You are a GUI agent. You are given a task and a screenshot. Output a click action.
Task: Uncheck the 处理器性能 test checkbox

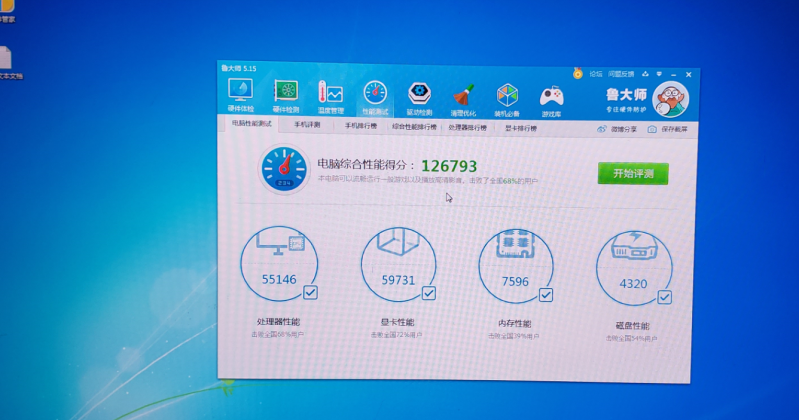coord(310,293)
